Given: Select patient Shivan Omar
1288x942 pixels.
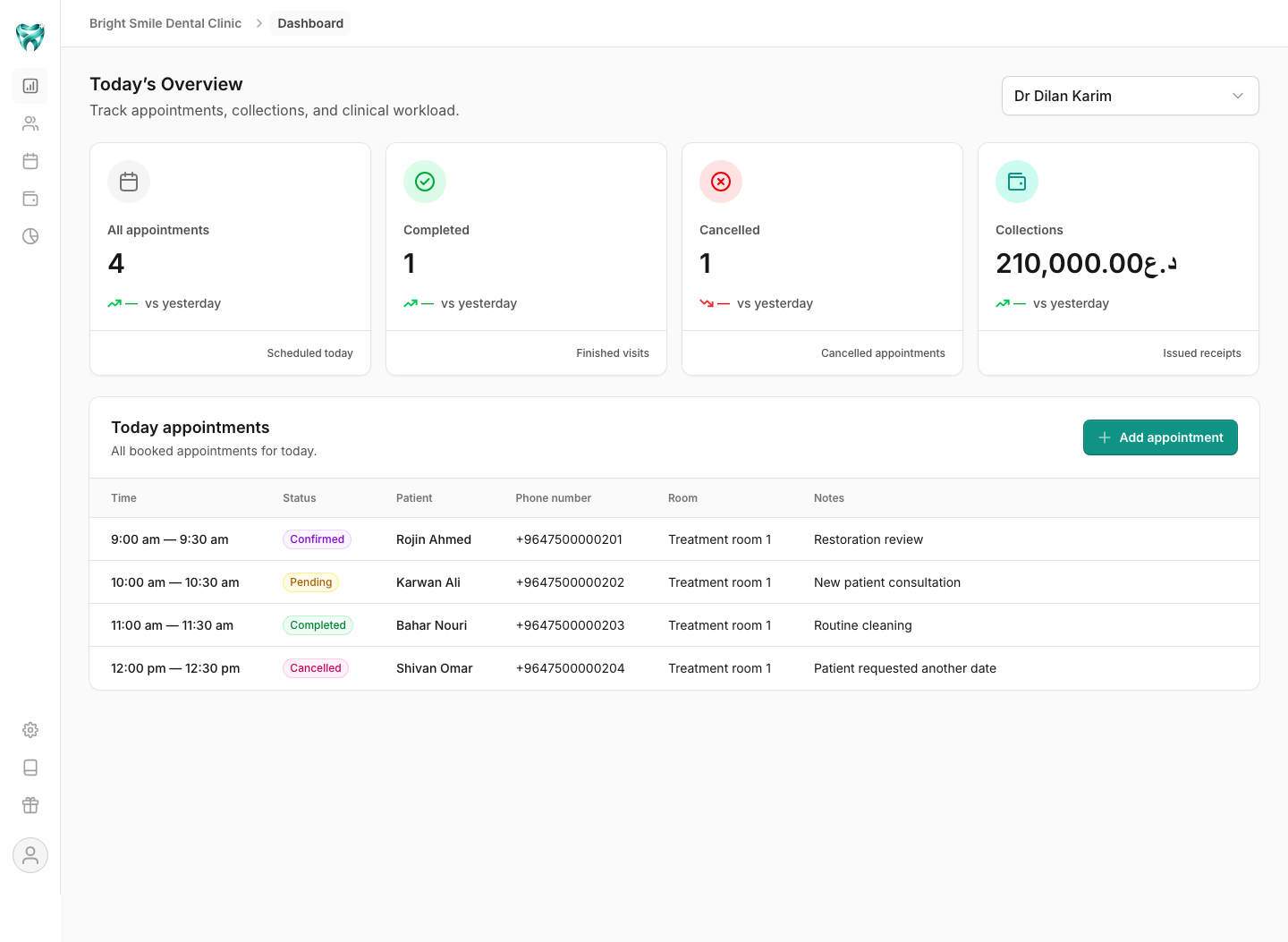Looking at the screenshot, I should click(435, 668).
